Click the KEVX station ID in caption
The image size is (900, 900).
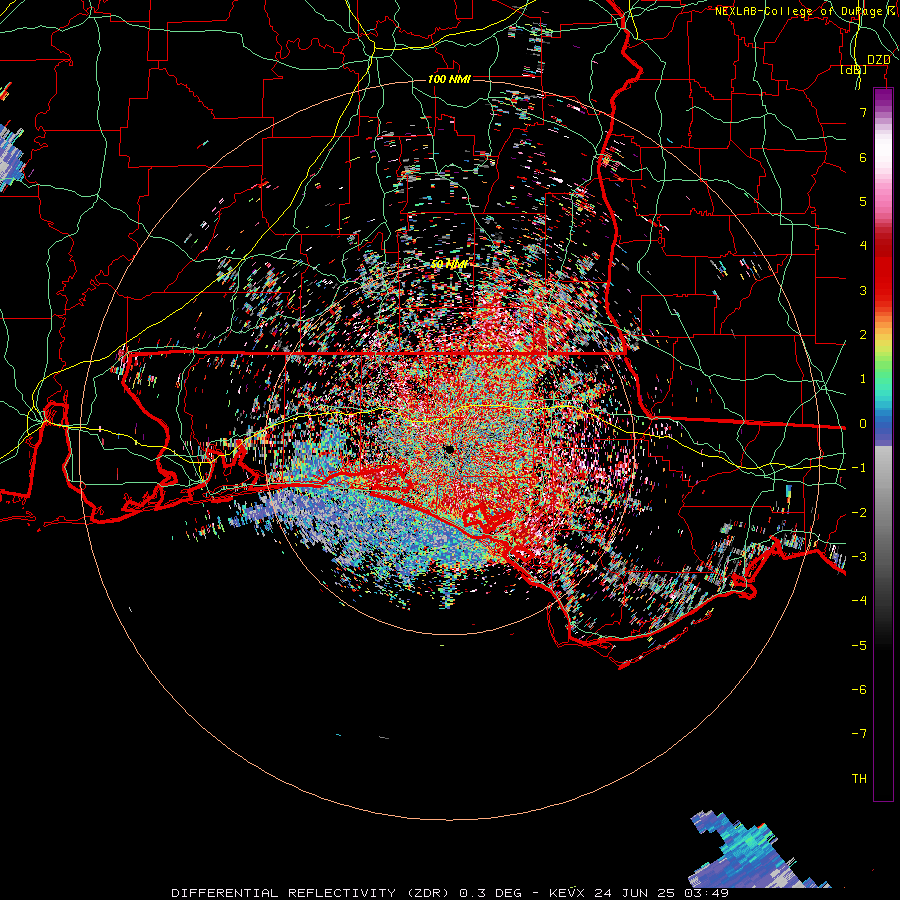point(569,893)
